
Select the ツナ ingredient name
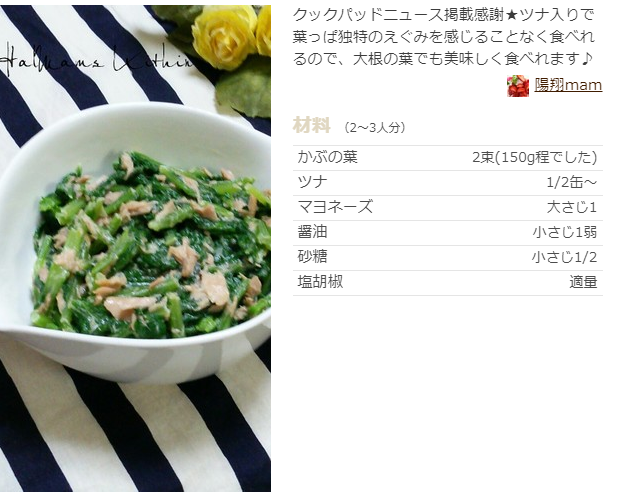(312, 183)
